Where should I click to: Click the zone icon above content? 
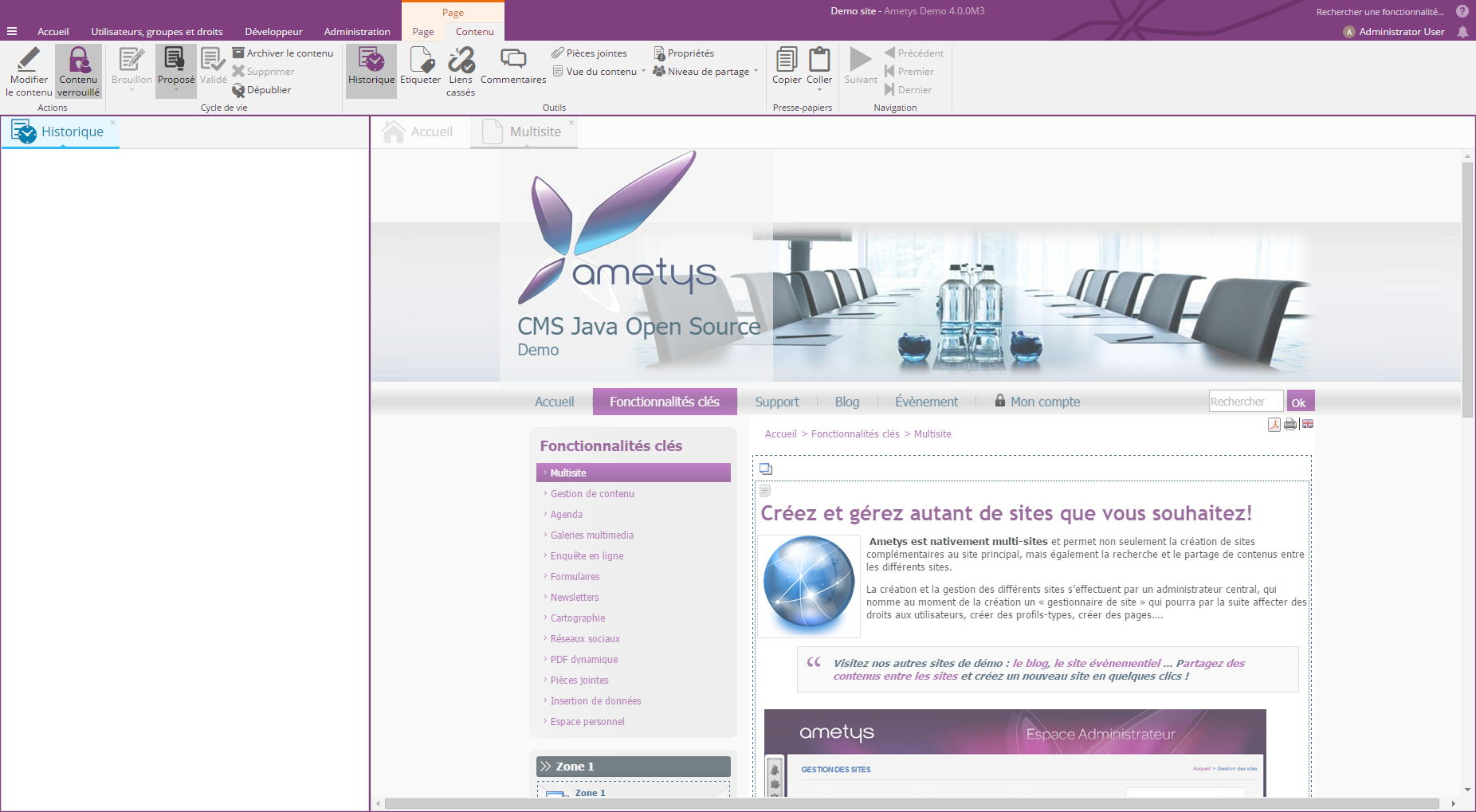[x=766, y=469]
